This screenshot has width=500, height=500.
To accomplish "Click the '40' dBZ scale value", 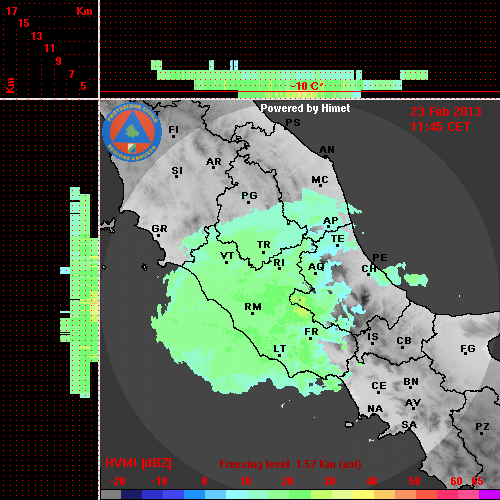I will pos(371,481).
